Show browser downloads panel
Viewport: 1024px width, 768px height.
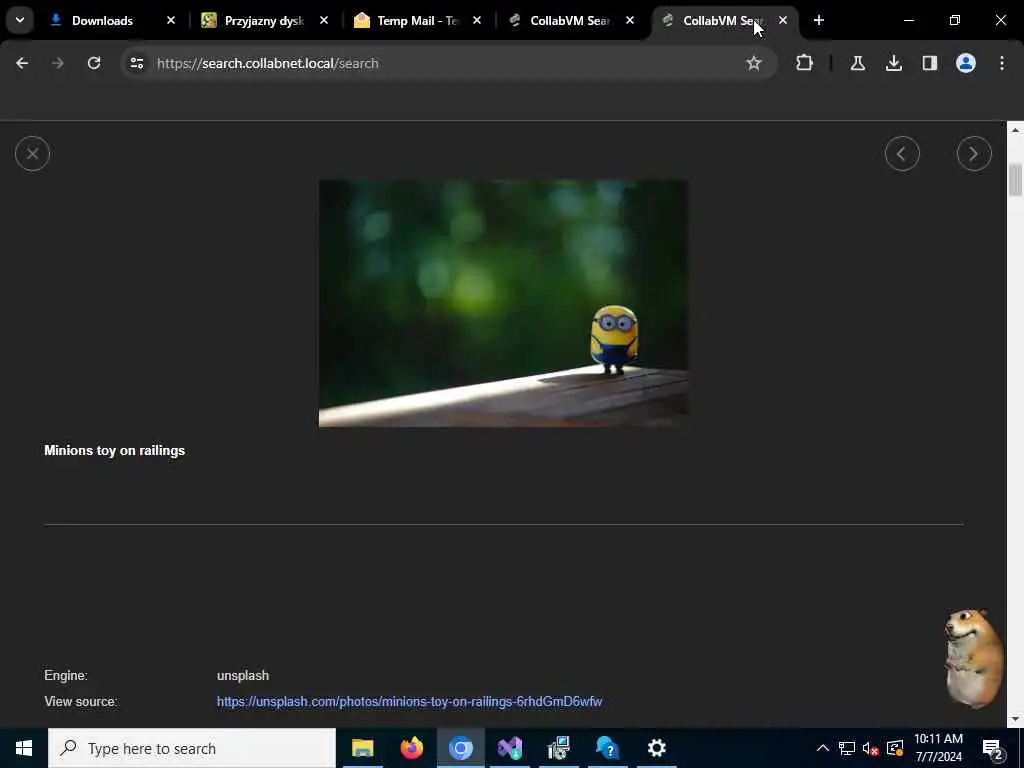pyautogui.click(x=893, y=63)
